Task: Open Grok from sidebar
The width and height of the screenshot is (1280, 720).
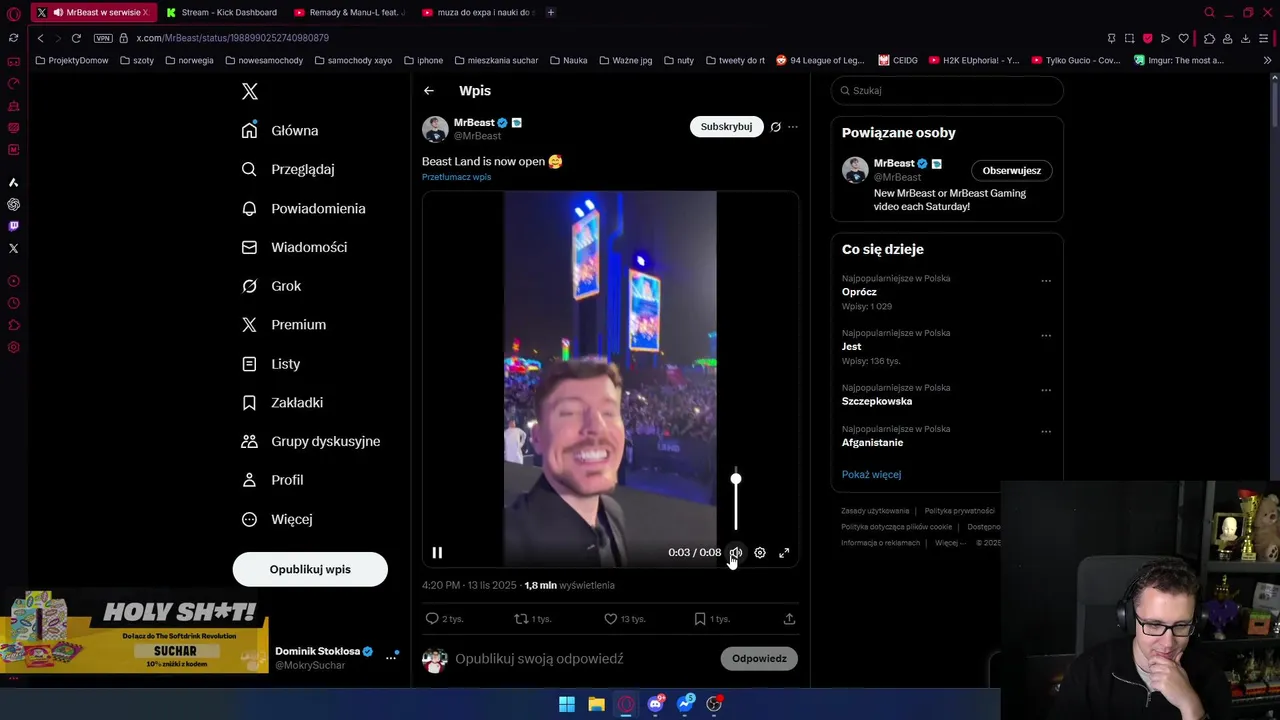Action: pos(271,286)
